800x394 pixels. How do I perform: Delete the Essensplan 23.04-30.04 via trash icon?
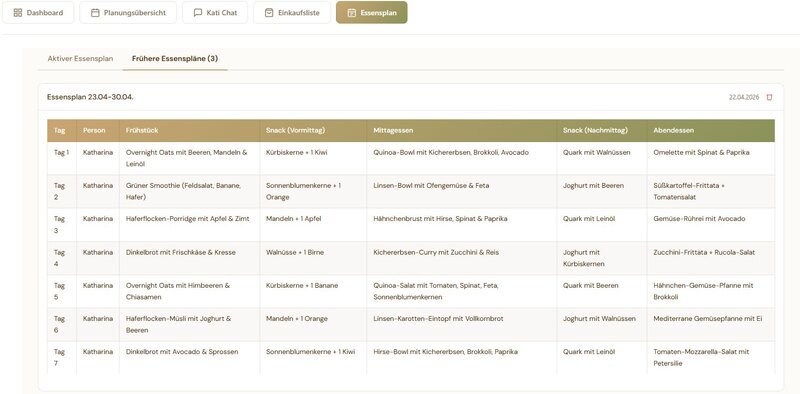pos(769,97)
